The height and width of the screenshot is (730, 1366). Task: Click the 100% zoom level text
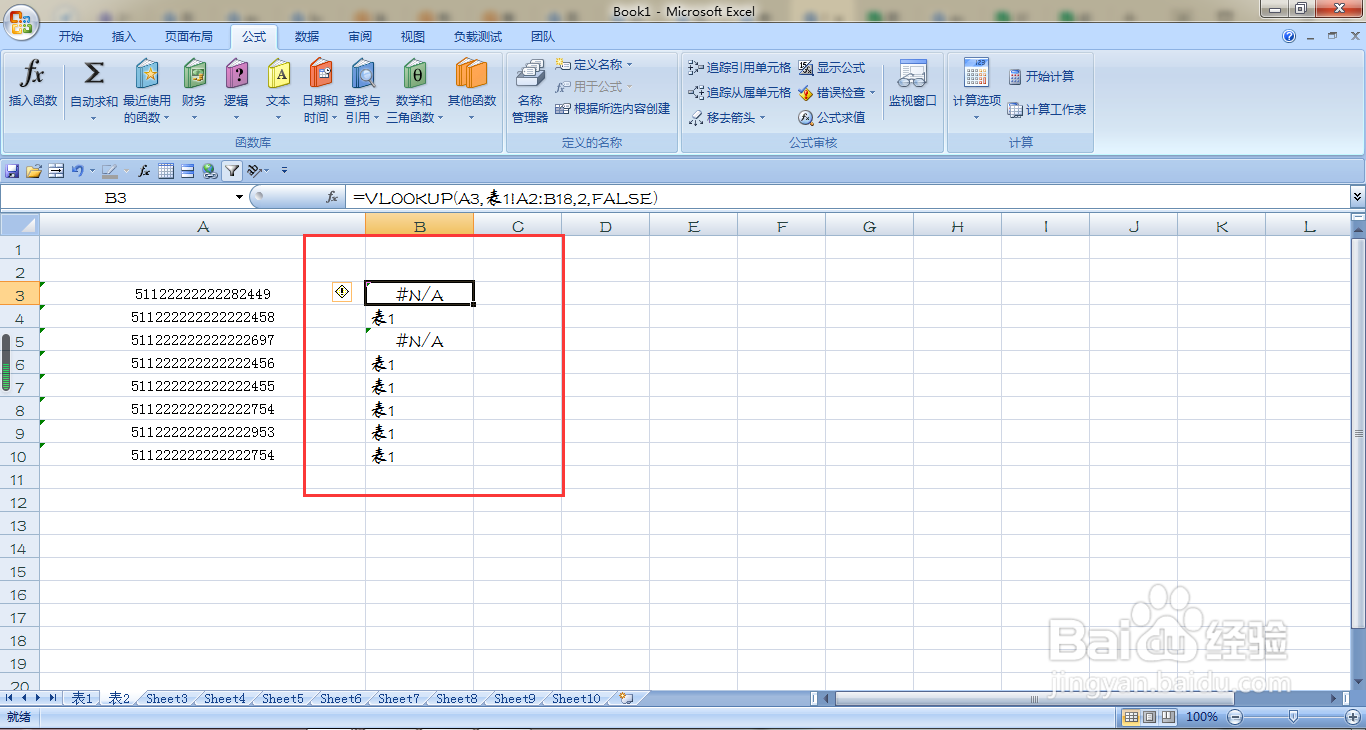1202,717
